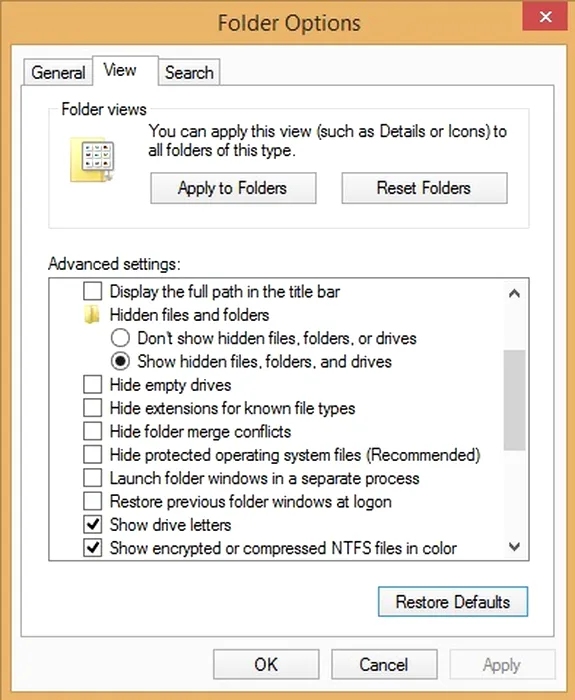Enable Display the full path in title bar

click(x=92, y=292)
